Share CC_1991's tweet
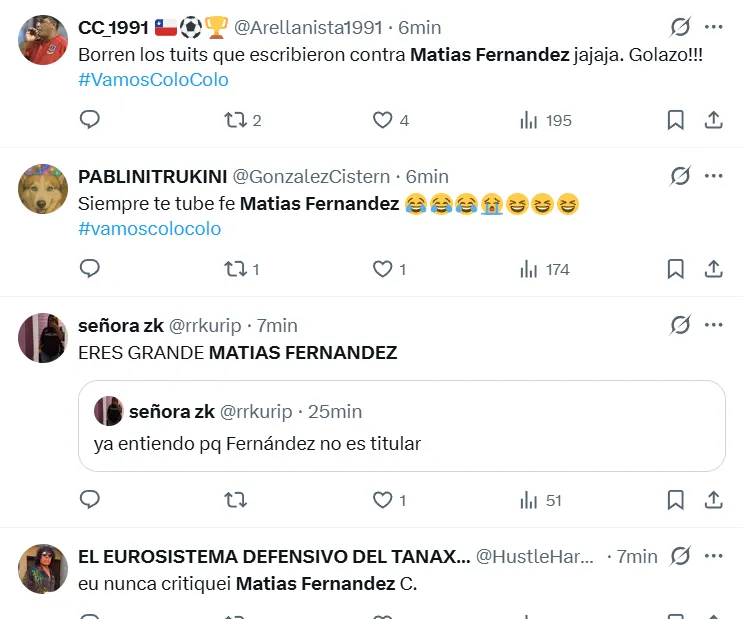The image size is (743, 619). (x=714, y=120)
